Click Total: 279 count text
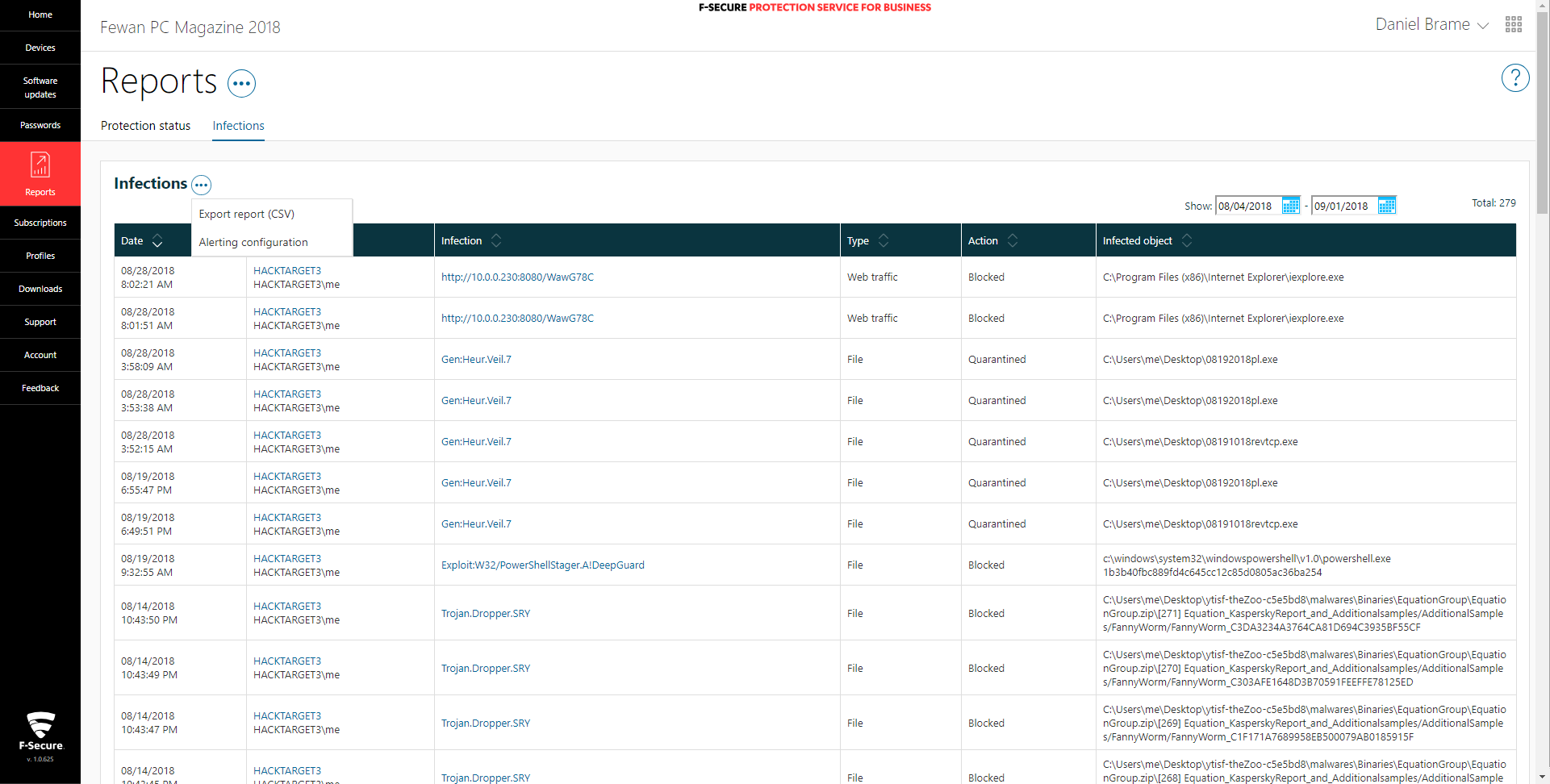 pos(1494,202)
